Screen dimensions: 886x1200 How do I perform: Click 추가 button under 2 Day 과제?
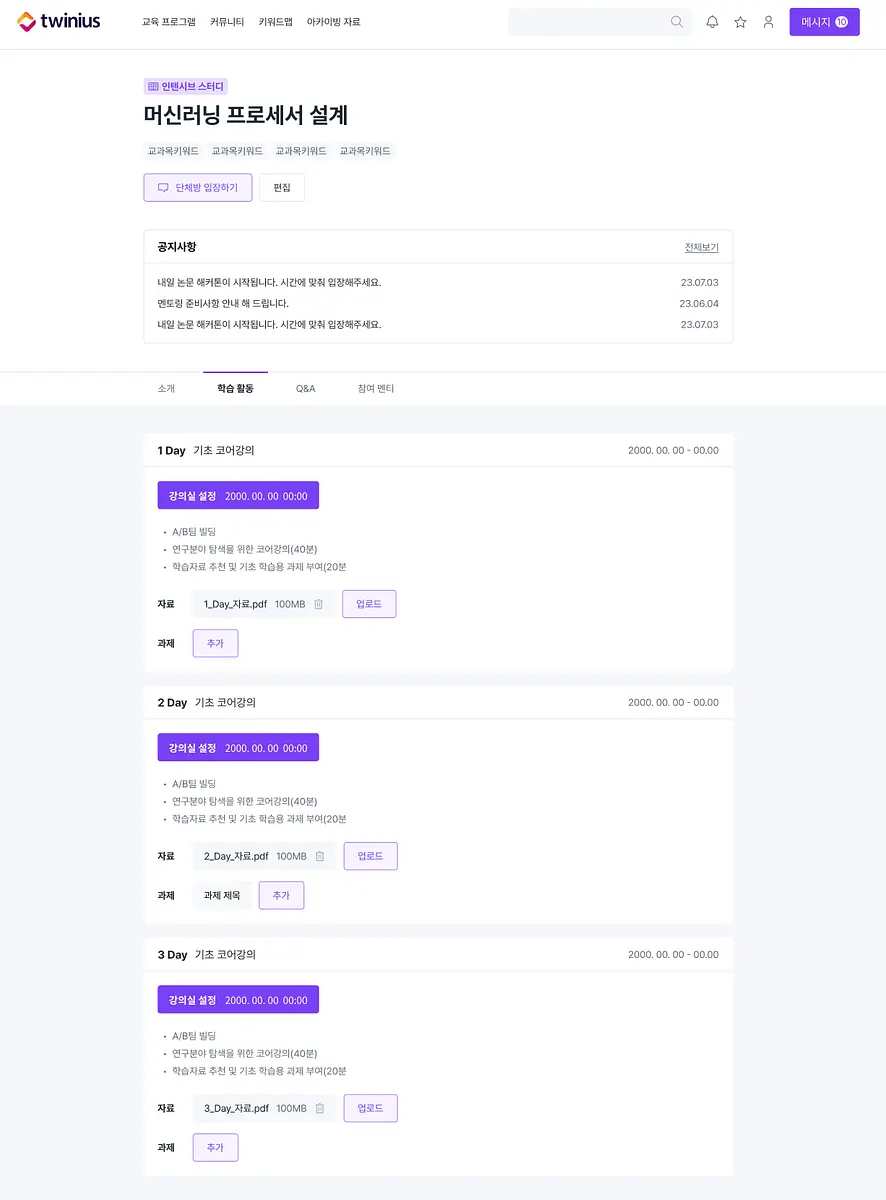[x=281, y=896]
